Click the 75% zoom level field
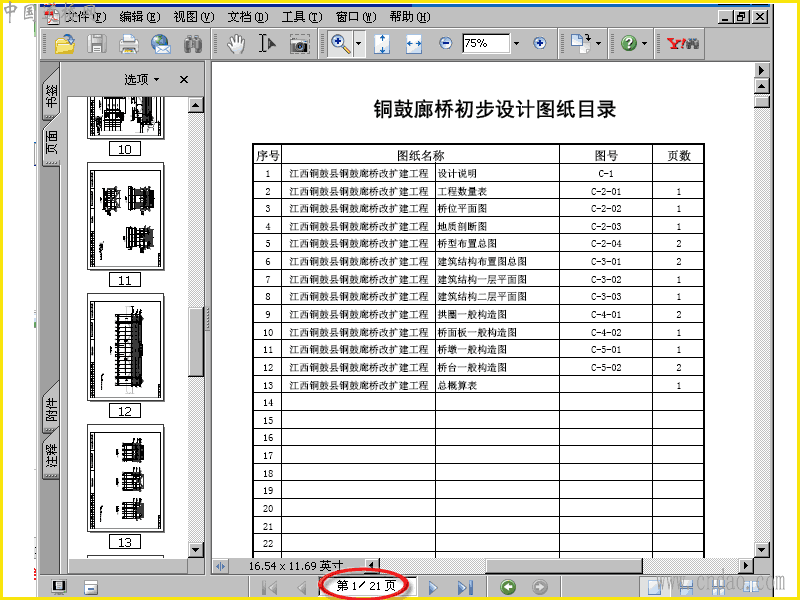The height and width of the screenshot is (600, 800). [486, 43]
